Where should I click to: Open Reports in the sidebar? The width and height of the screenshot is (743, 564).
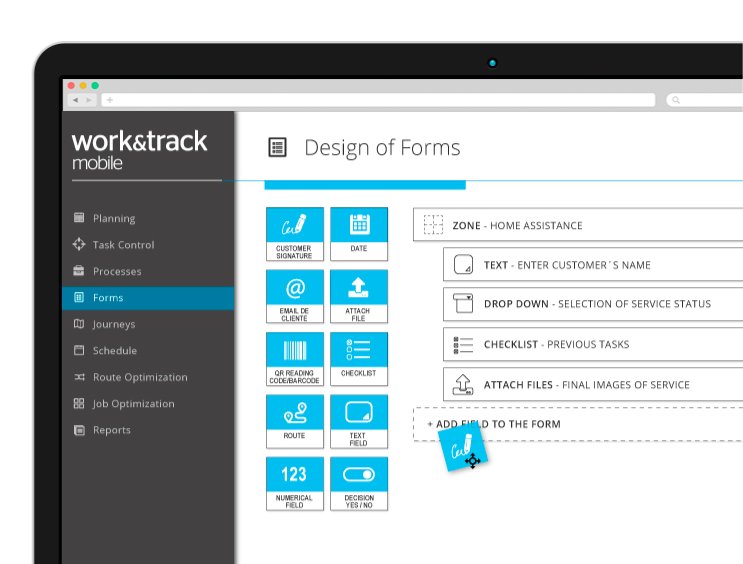(148, 430)
